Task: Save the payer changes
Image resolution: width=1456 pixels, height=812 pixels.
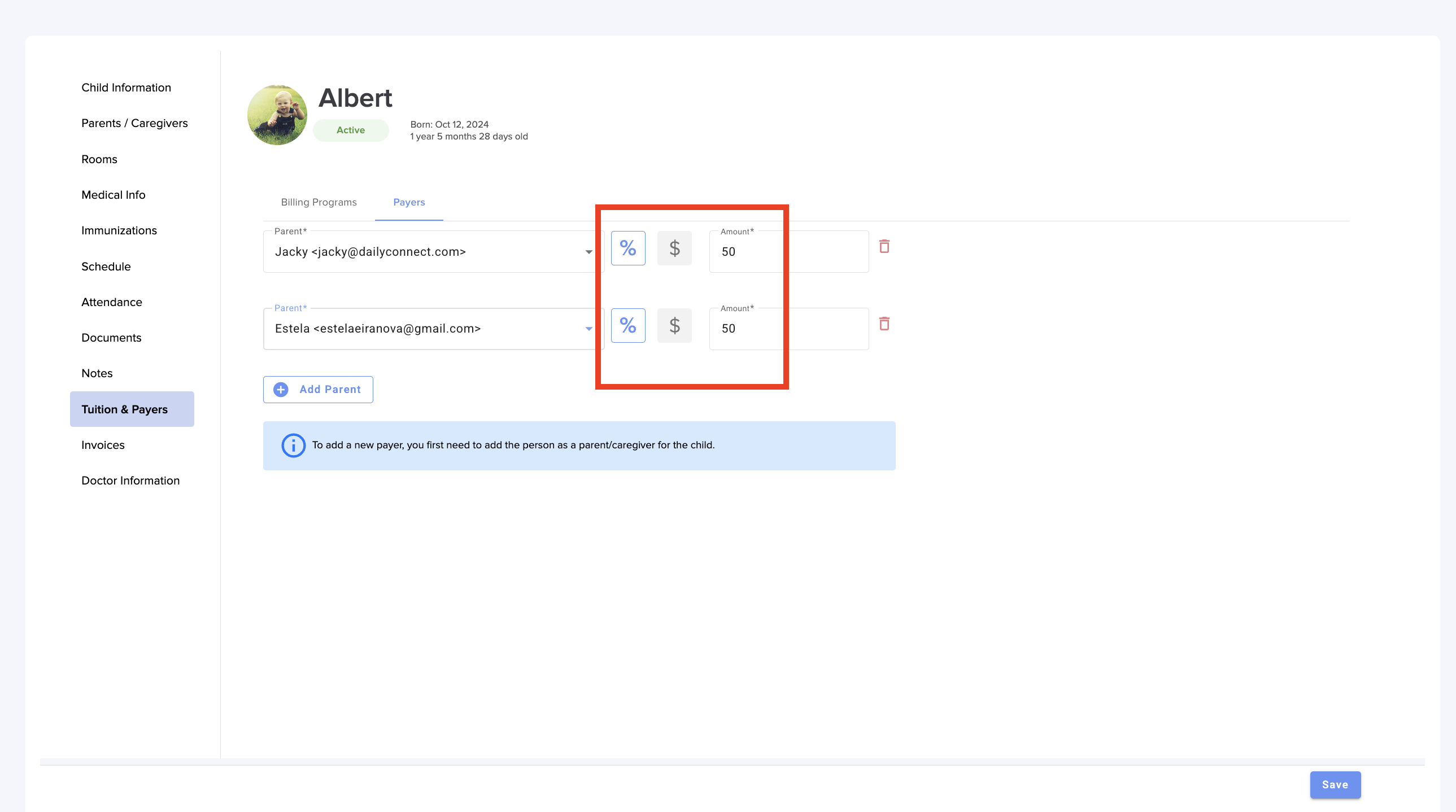Action: click(1335, 784)
